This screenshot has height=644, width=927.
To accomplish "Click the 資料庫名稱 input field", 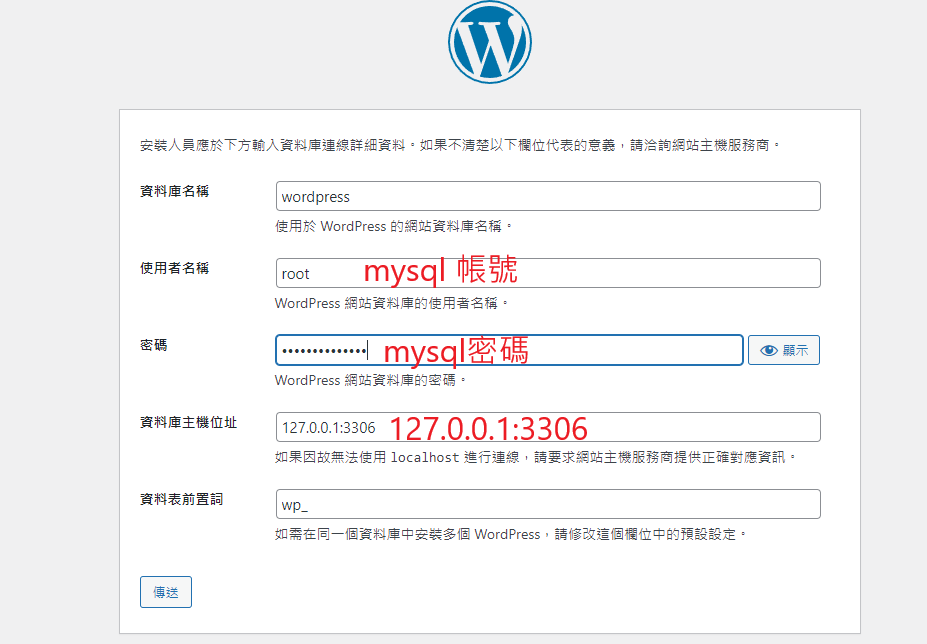I will 548,196.
